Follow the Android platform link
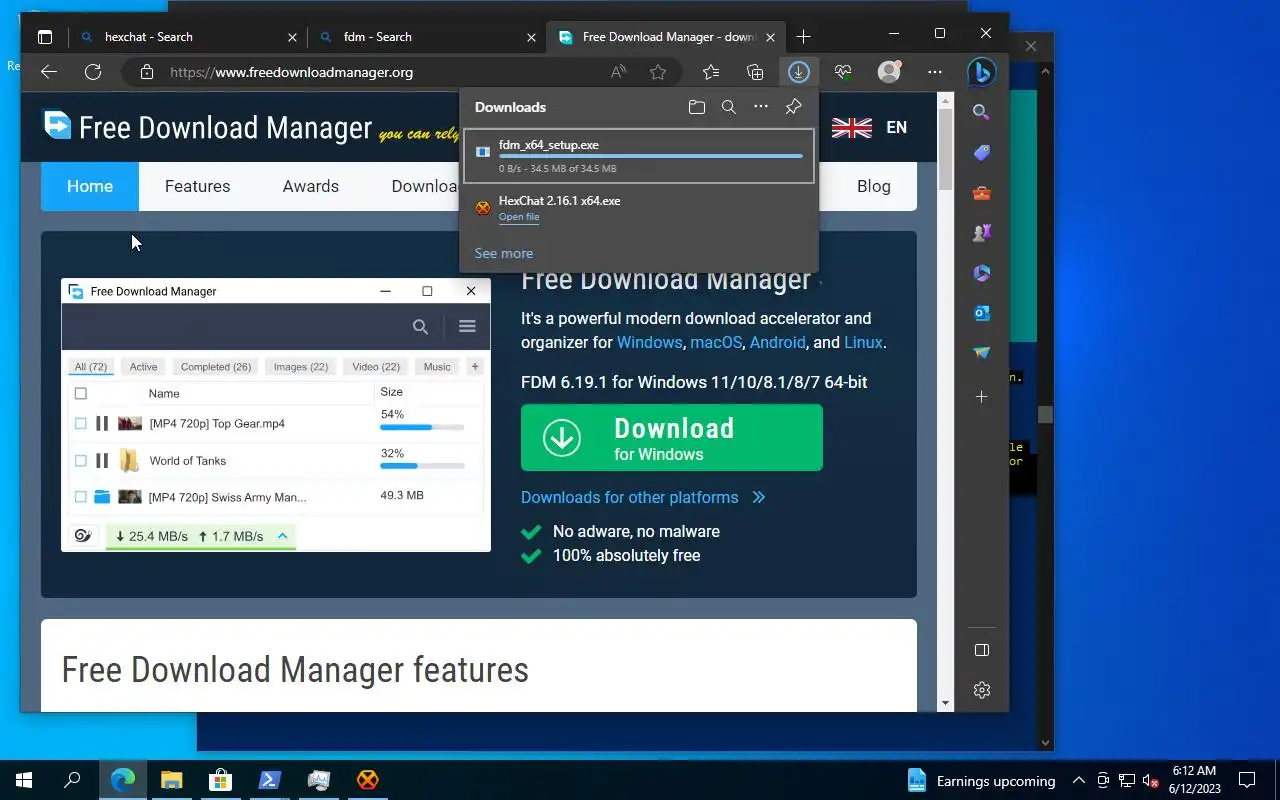The height and width of the screenshot is (800, 1280). click(x=777, y=342)
